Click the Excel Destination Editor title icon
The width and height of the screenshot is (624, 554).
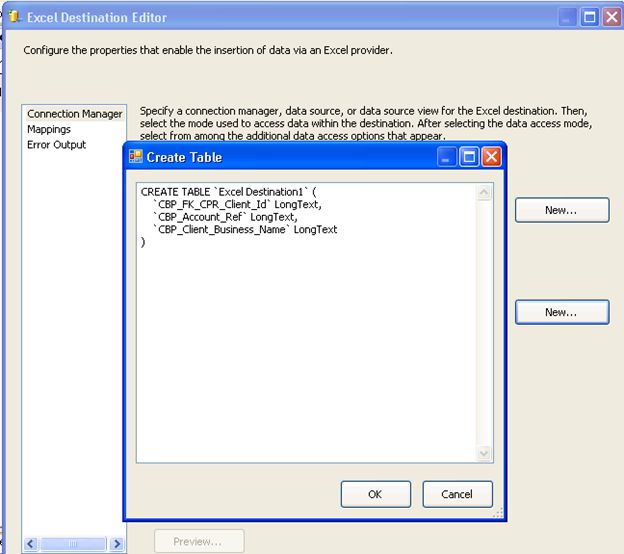click(14, 17)
